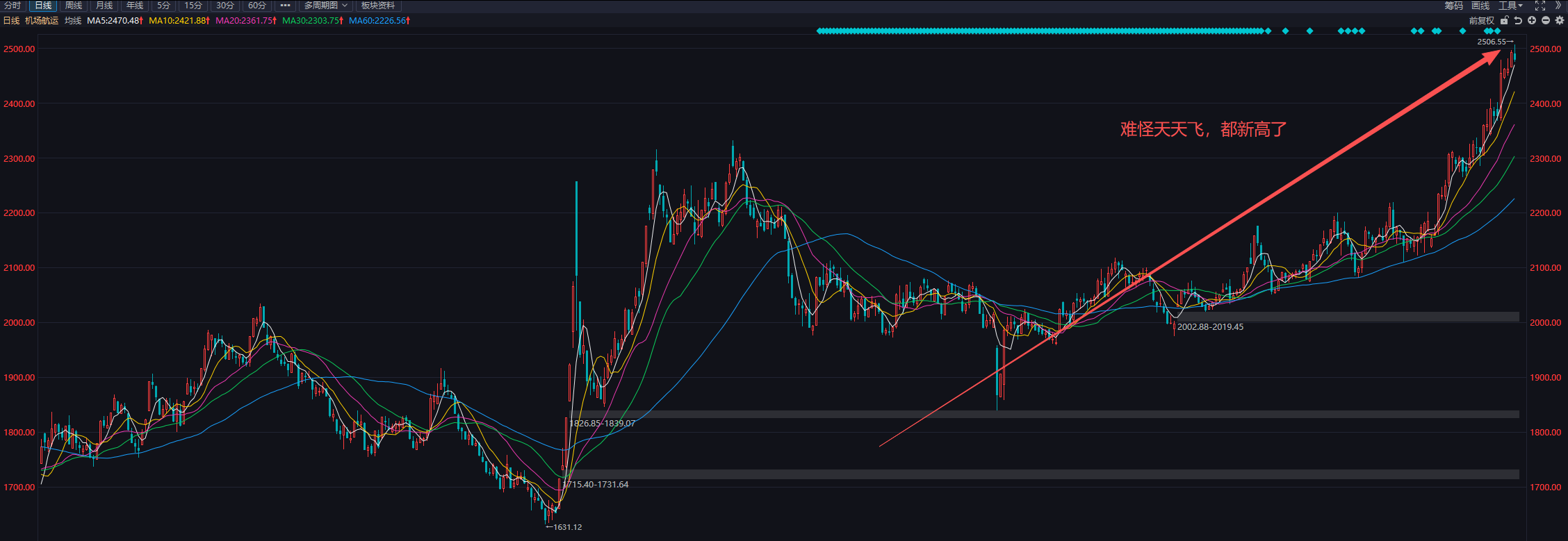This screenshot has height=541, width=1568.
Task: Open the 工具 tools dropdown menu
Action: [x=1510, y=6]
